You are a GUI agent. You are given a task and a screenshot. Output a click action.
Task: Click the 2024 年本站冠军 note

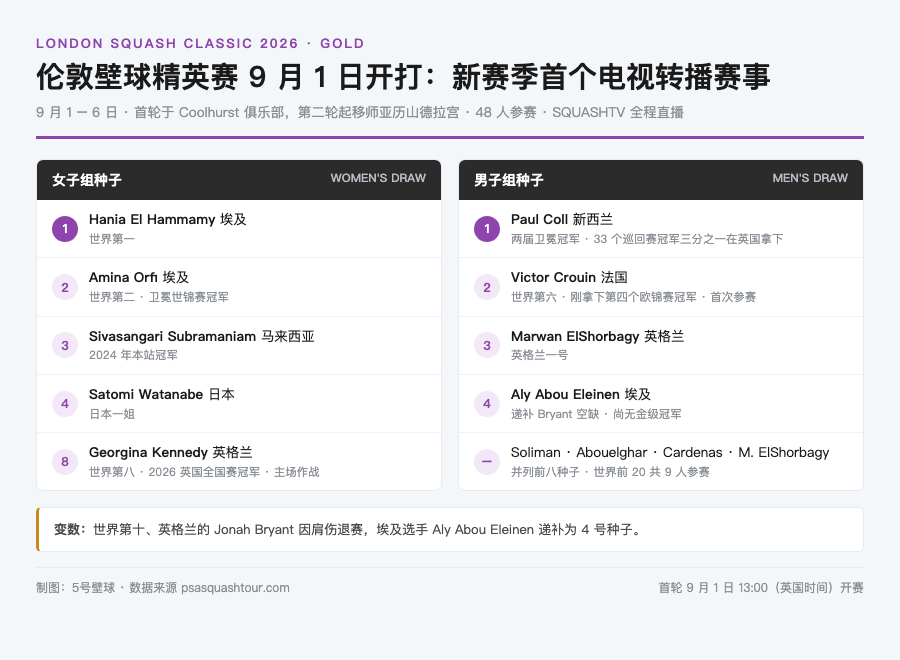pos(133,355)
